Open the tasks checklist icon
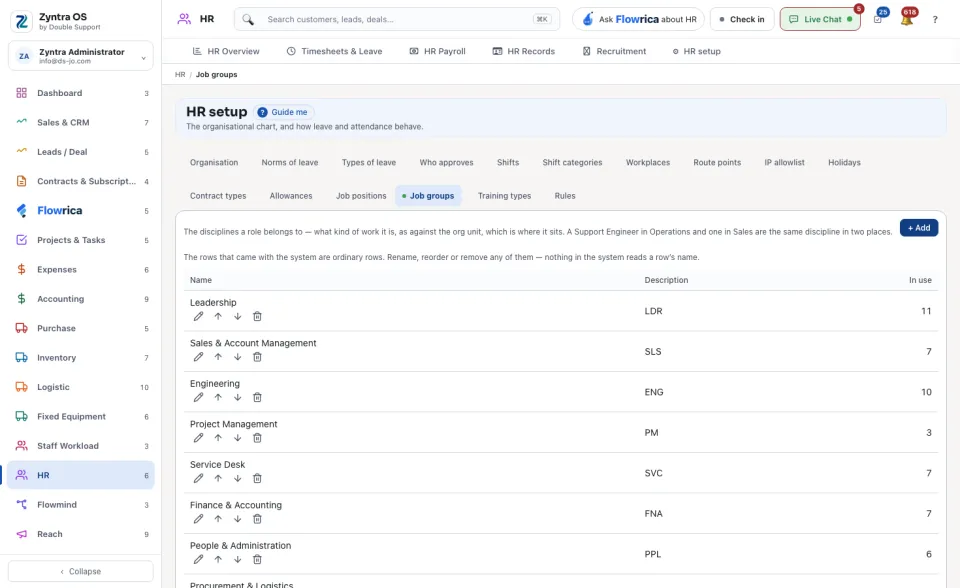Screen dimensions: 960x588 click(x=878, y=20)
